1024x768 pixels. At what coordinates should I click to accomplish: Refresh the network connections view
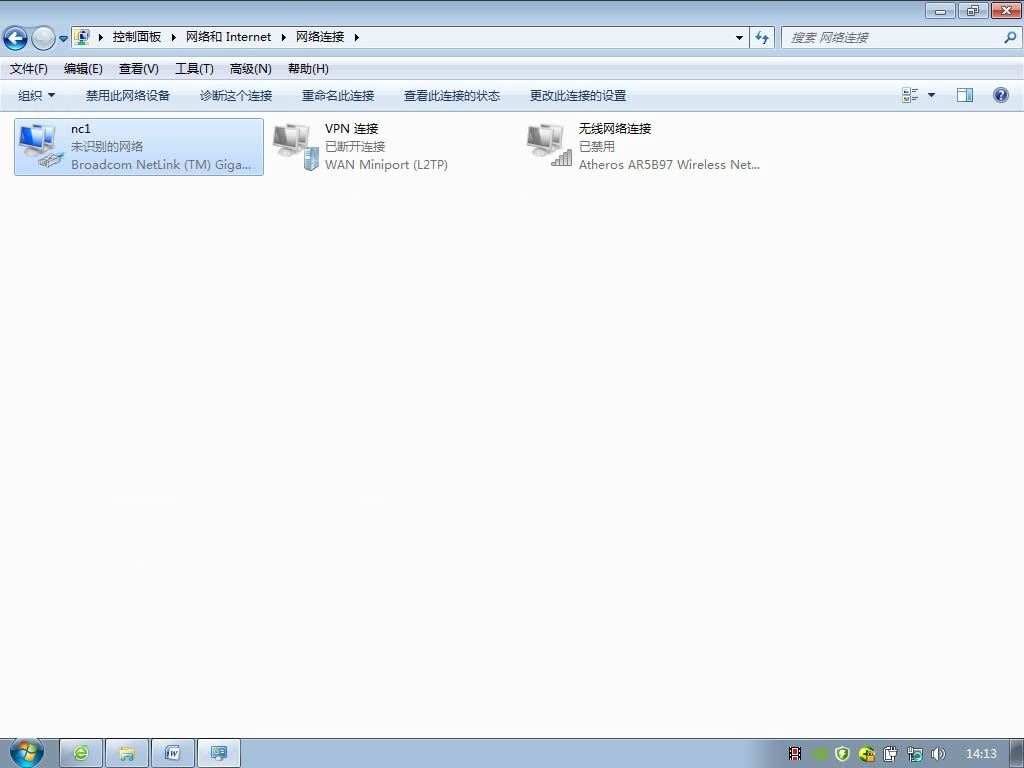tap(762, 38)
